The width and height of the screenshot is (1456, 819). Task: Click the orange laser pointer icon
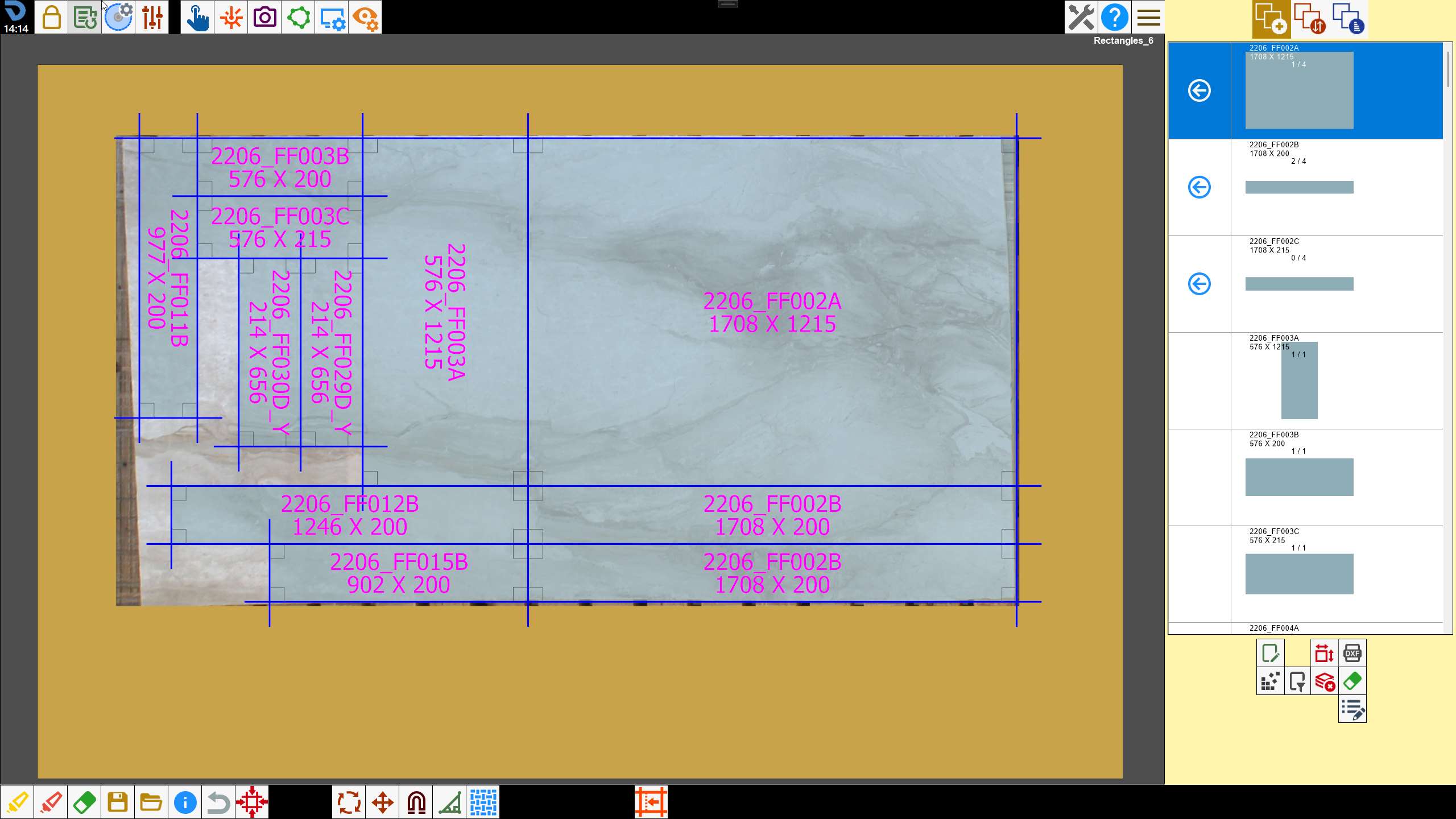pyautogui.click(x=231, y=17)
